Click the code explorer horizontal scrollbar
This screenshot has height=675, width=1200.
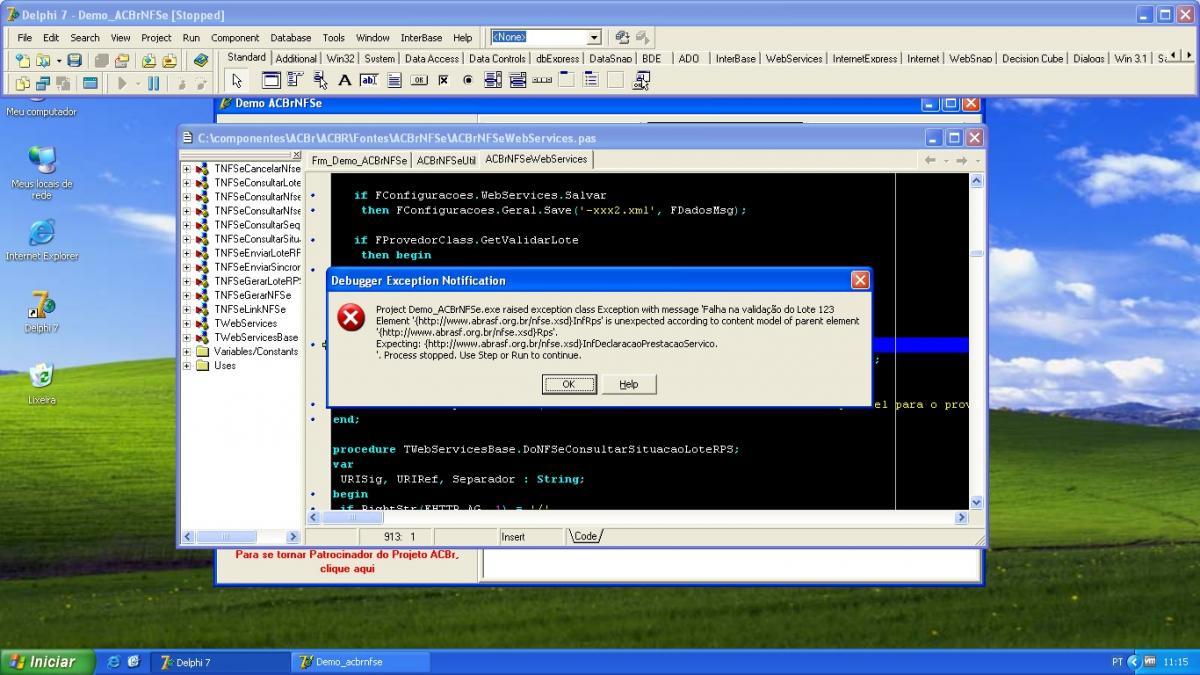coord(241,537)
